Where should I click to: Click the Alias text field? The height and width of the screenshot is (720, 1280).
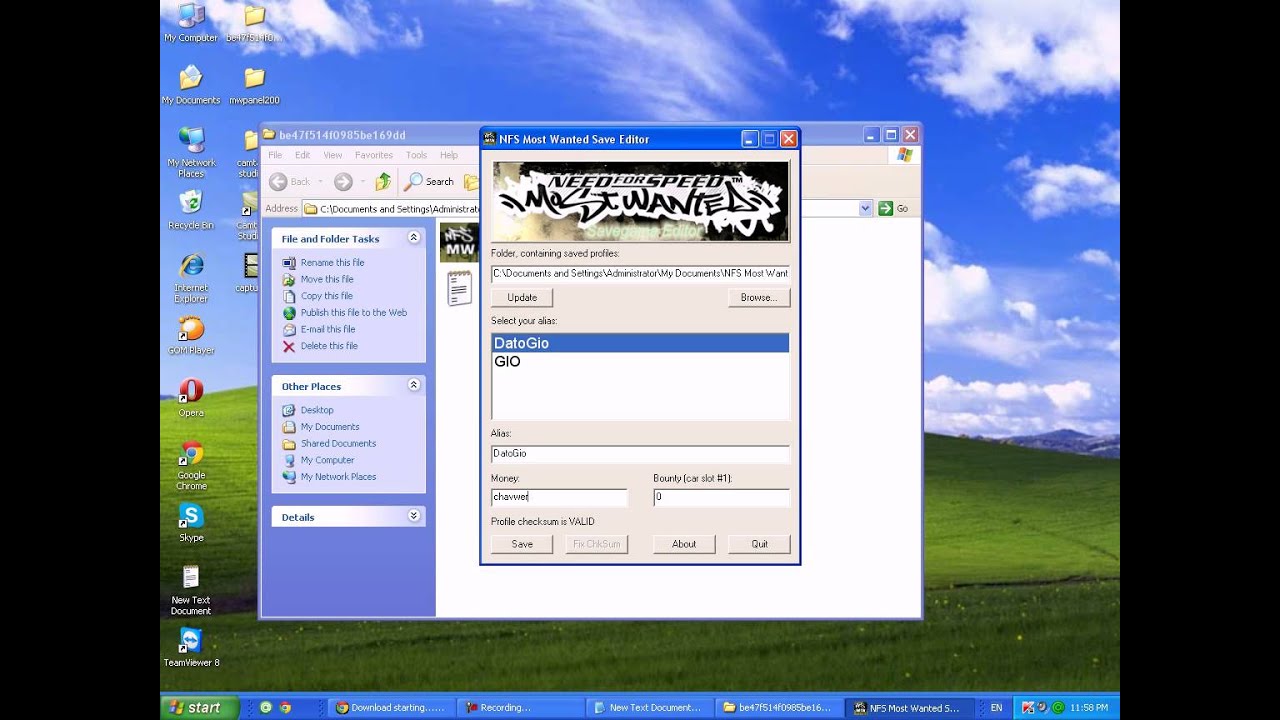click(x=640, y=453)
